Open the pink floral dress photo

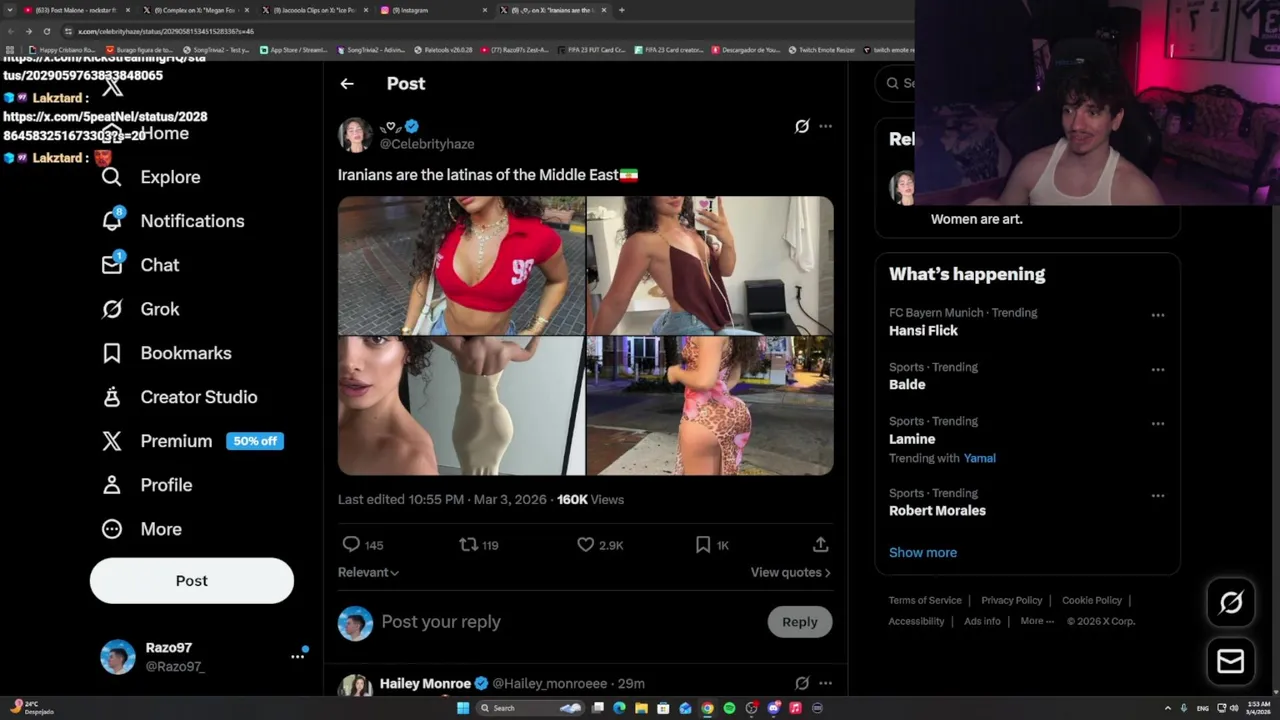pos(710,406)
